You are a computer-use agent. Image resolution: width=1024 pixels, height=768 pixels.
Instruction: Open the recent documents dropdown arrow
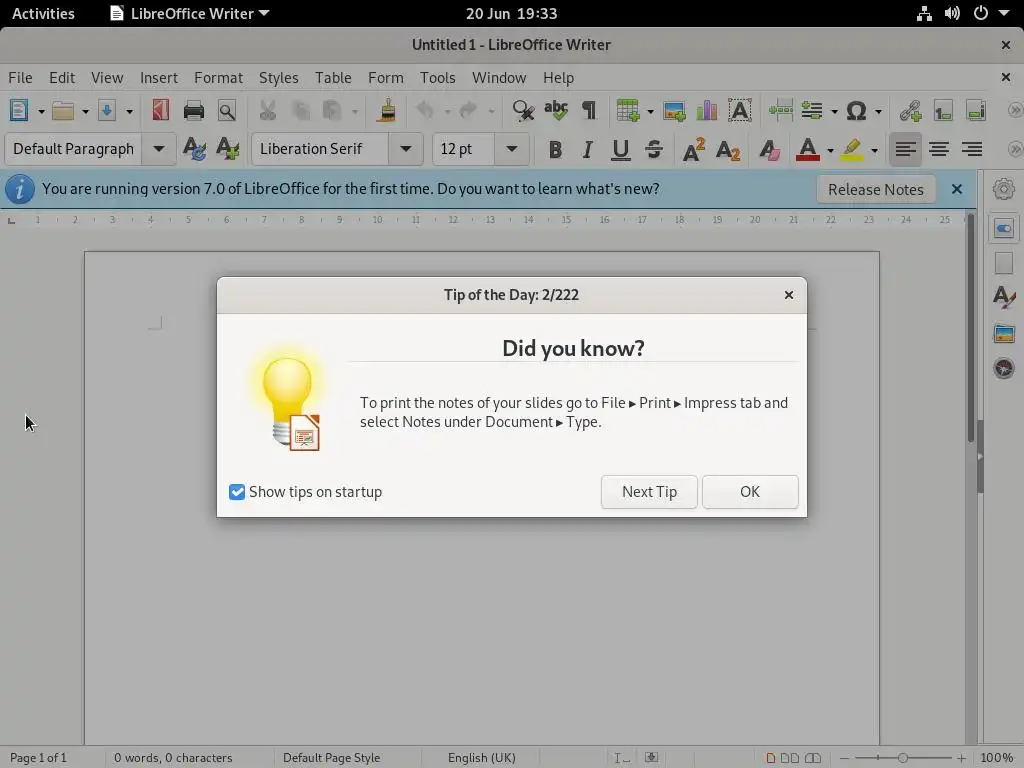(85, 112)
